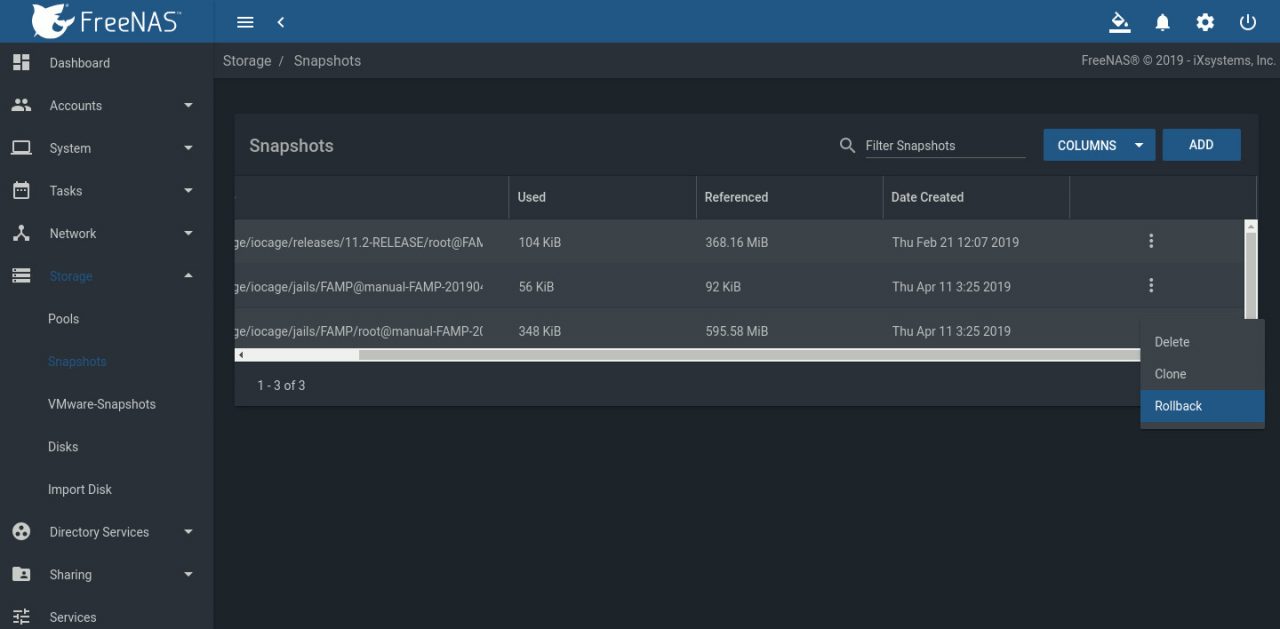
Task: Open the notifications bell icon
Action: tap(1163, 22)
